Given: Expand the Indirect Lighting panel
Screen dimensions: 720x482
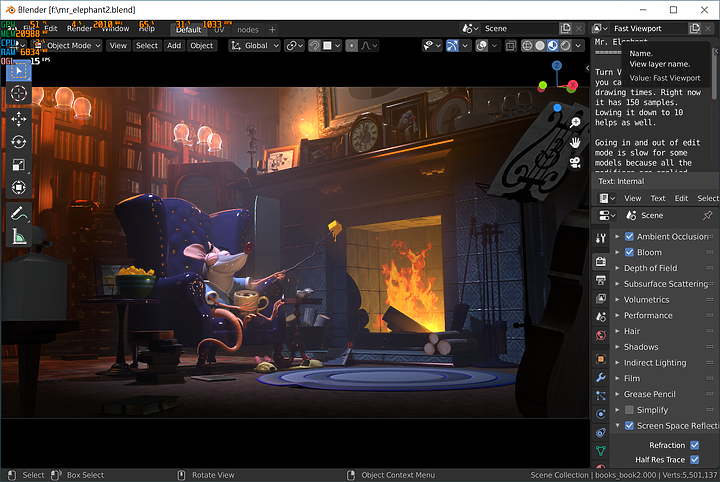Looking at the screenshot, I should pos(618,363).
